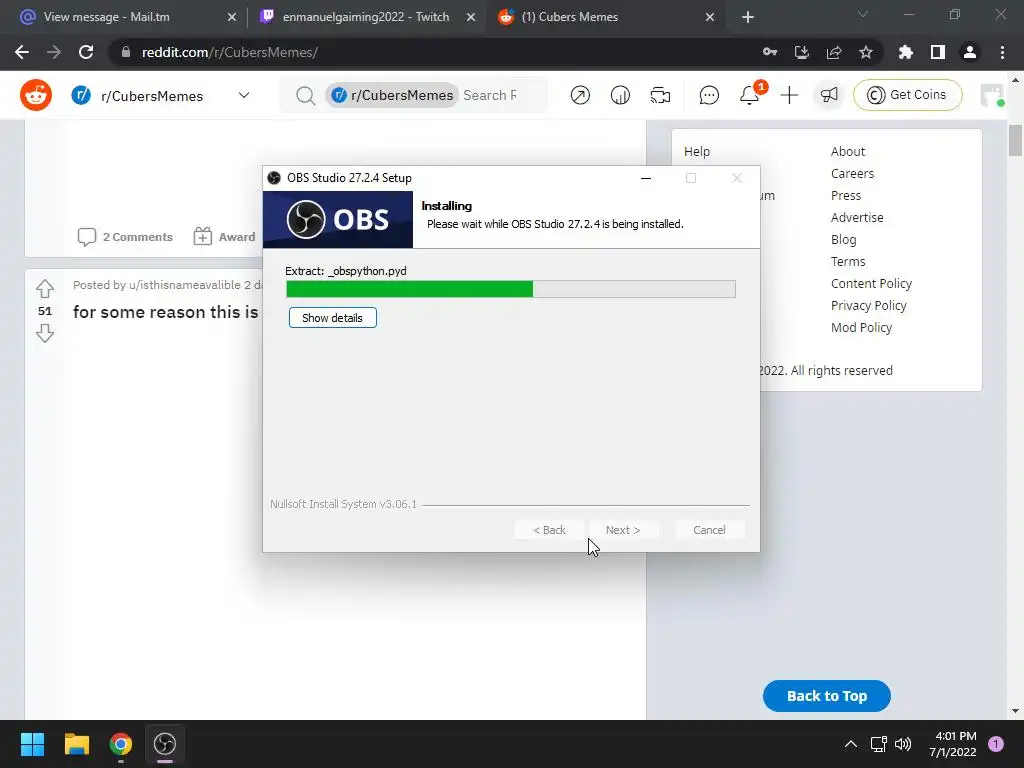Click Cancel in the OBS installer
The width and height of the screenshot is (1024, 768).
[x=709, y=530]
